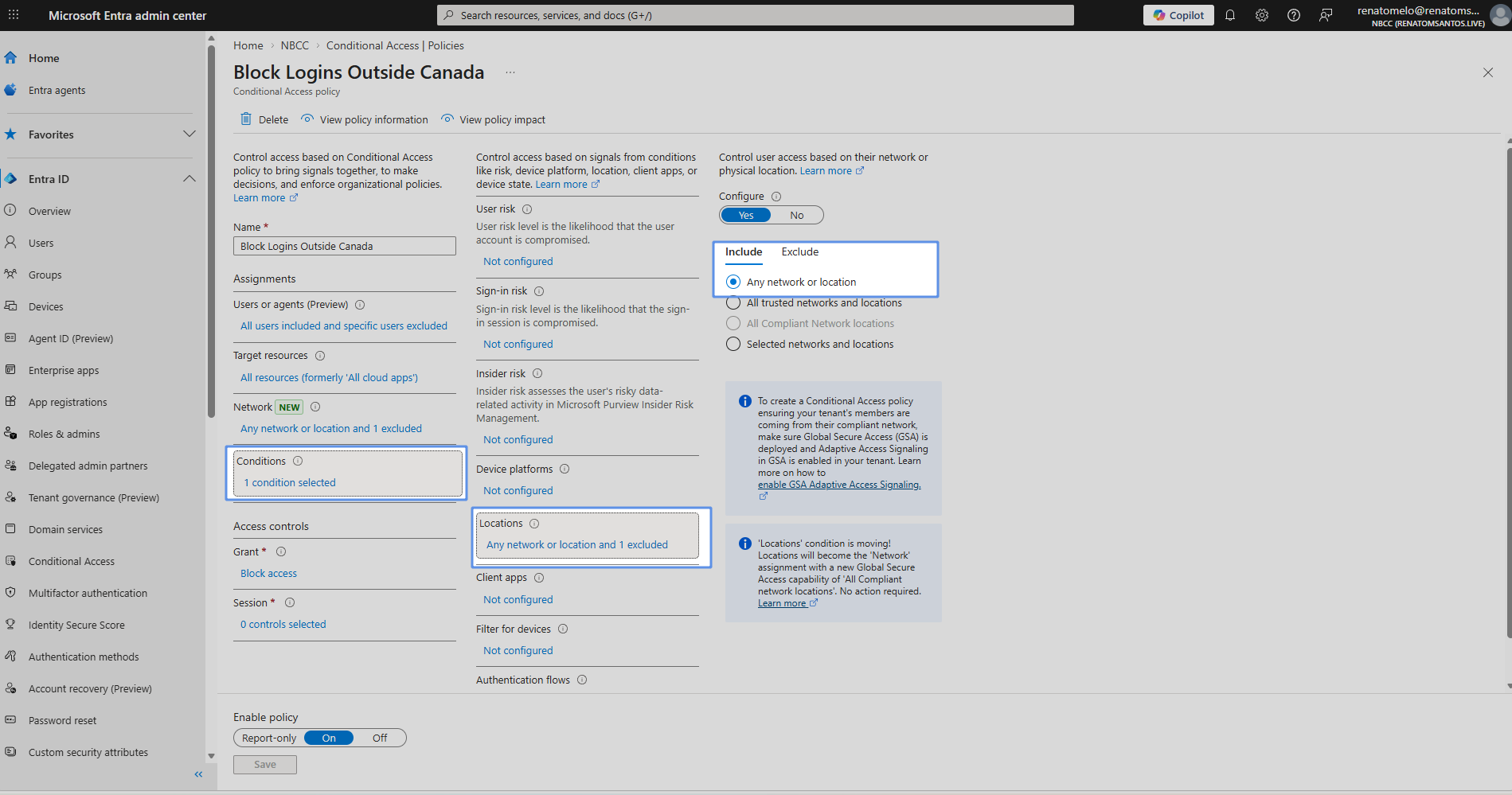Click info icon beside Device platforms

565,470
